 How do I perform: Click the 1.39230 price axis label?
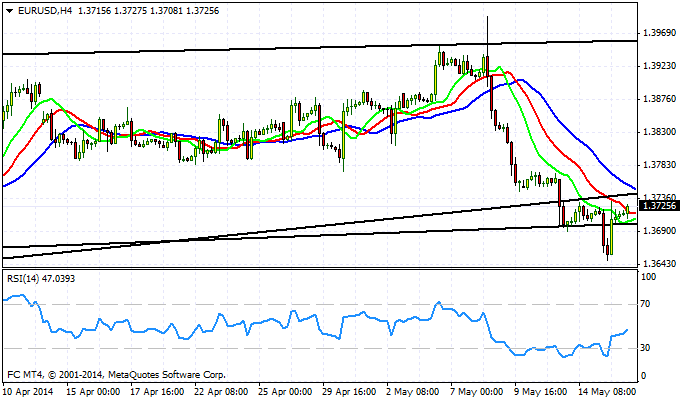tap(660, 66)
